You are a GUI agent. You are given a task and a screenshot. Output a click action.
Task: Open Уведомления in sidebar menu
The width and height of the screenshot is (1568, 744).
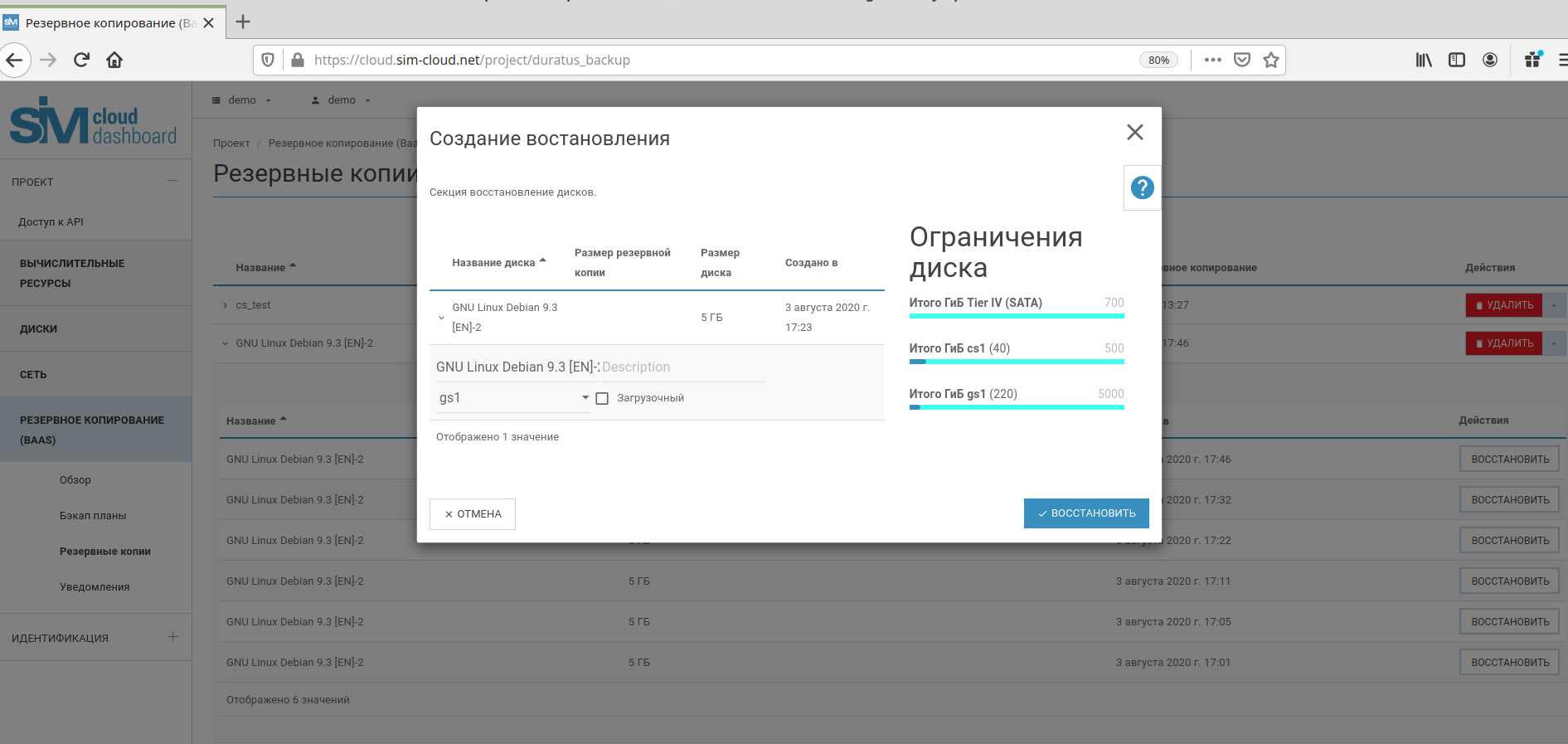(x=95, y=587)
